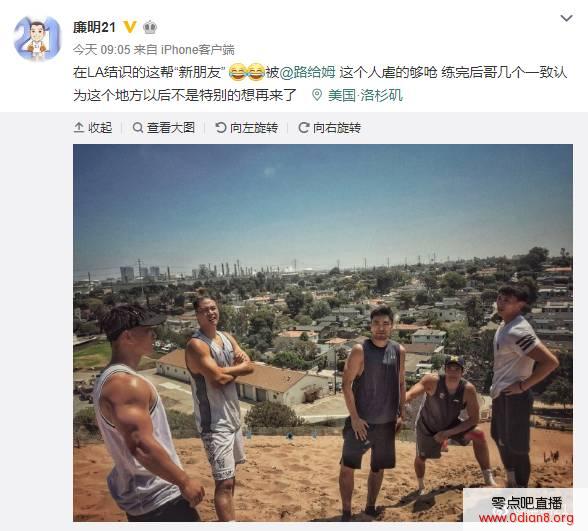Image resolution: width=588 pixels, height=531 pixels.
Task: Rotate the photo left with 向左旋转
Action: pyautogui.click(x=247, y=128)
